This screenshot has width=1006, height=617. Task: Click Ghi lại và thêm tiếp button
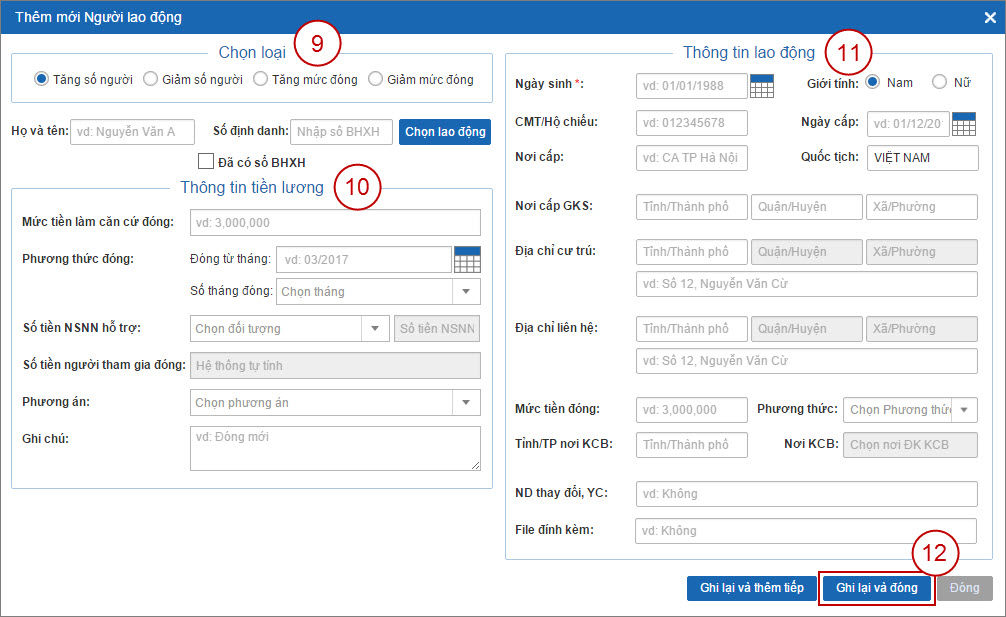click(x=752, y=588)
